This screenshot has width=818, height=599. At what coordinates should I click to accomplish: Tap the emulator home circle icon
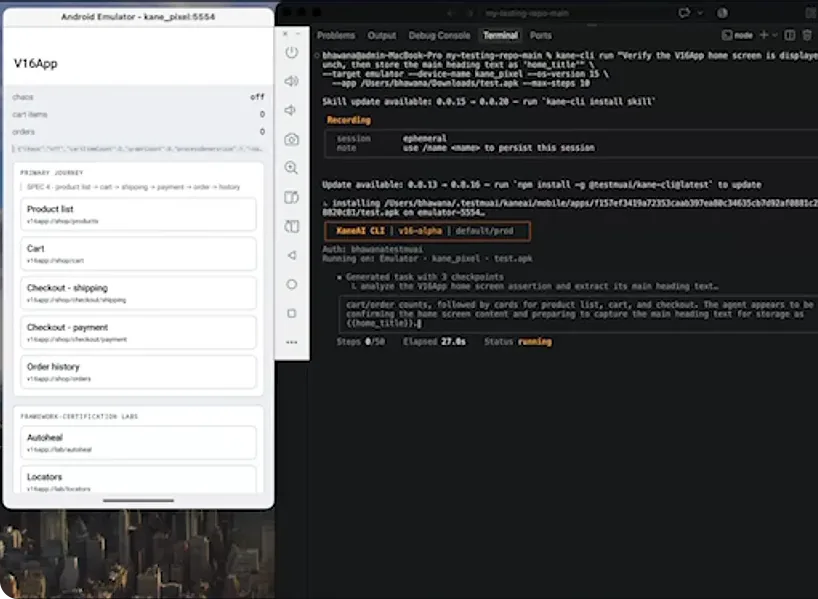pos(292,284)
